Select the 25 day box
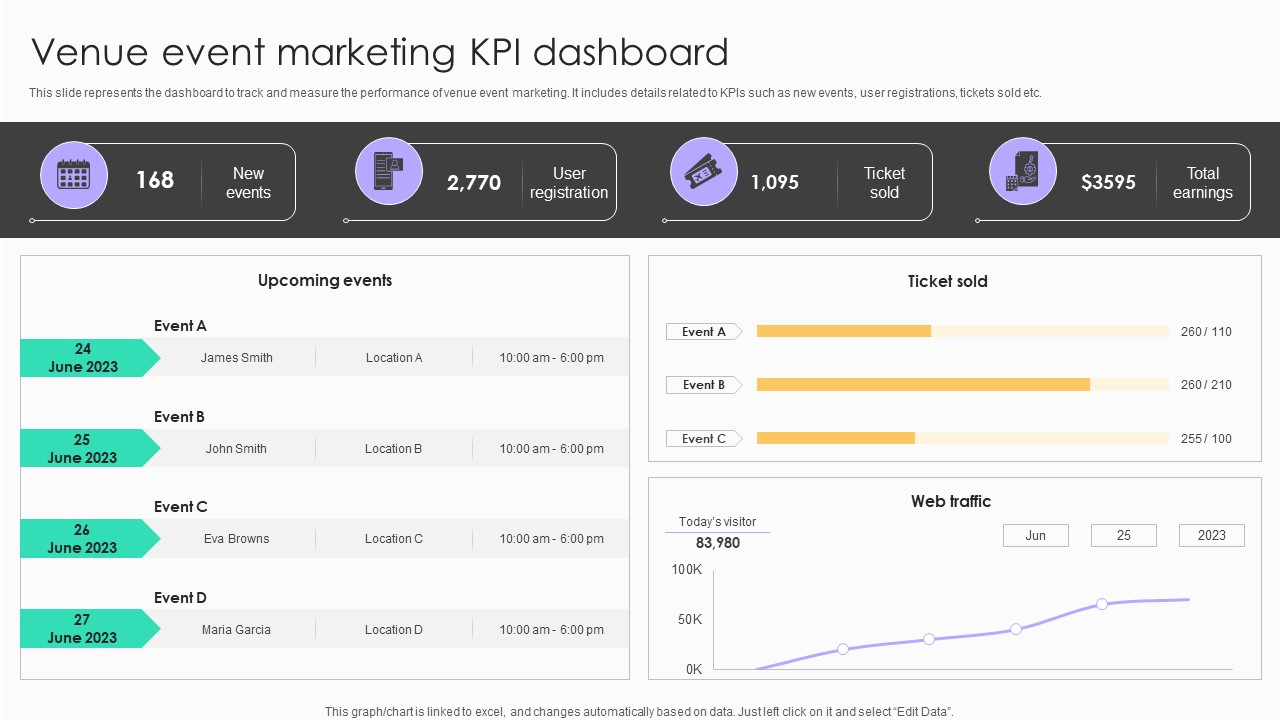1280x720 pixels. (1124, 535)
